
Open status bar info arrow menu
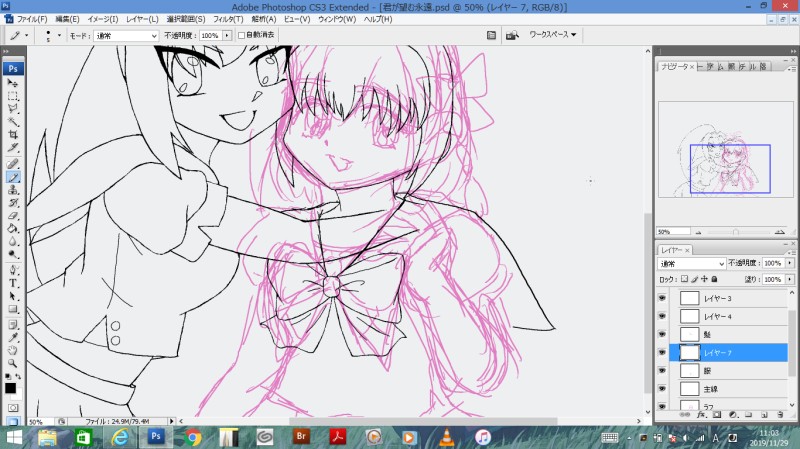[172, 421]
